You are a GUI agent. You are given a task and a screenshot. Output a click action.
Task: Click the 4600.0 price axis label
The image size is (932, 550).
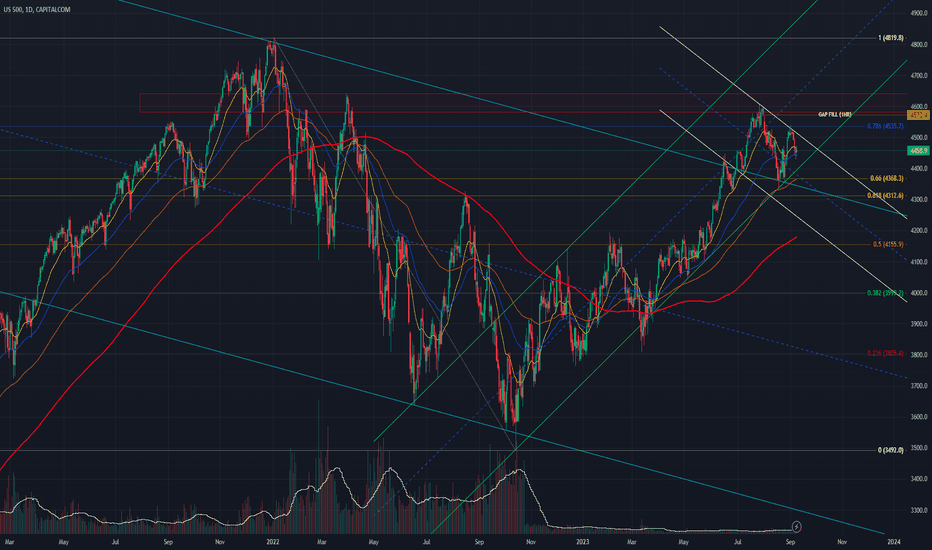click(x=919, y=106)
